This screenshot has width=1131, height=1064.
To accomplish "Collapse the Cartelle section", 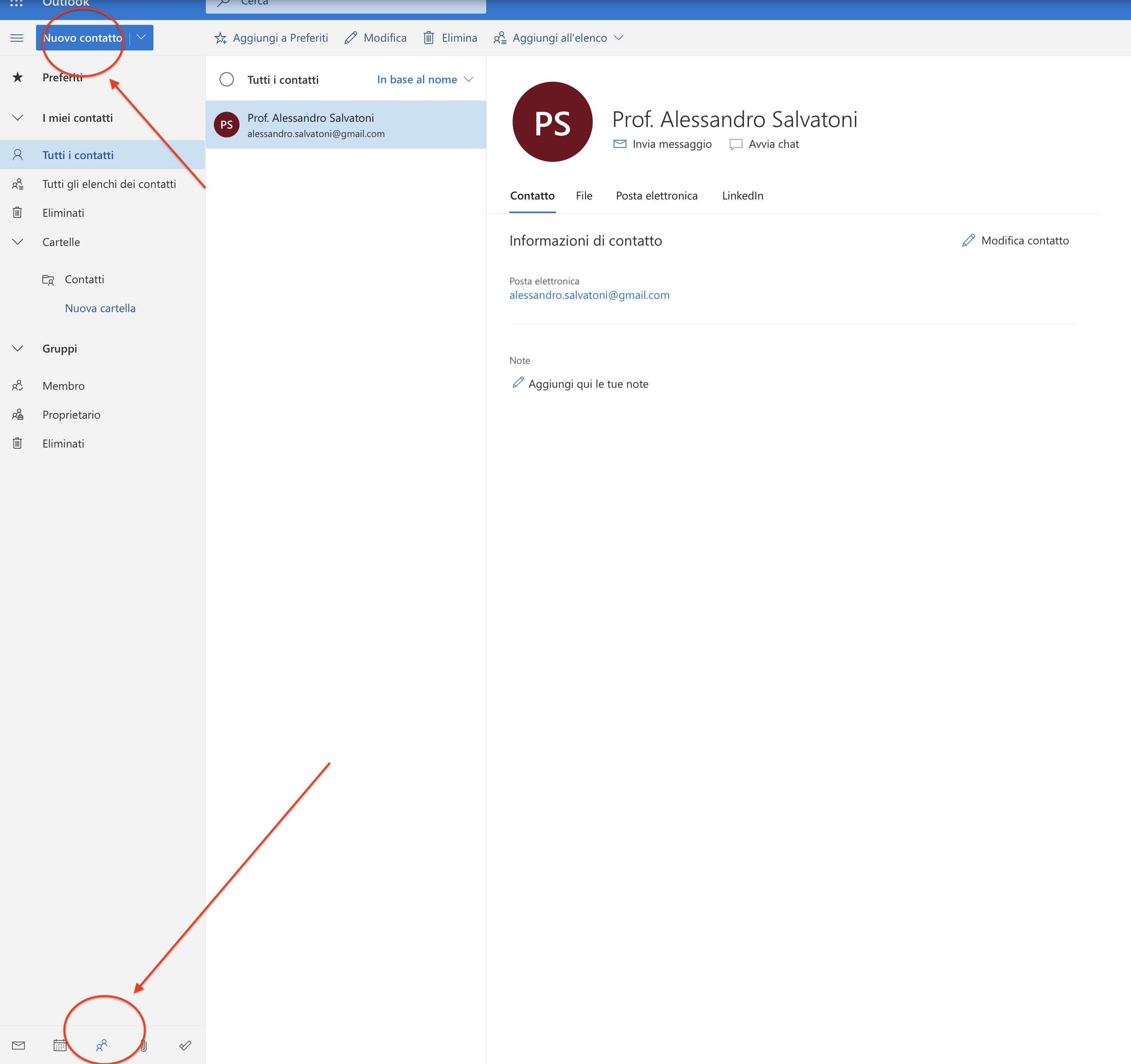I will click(x=18, y=242).
